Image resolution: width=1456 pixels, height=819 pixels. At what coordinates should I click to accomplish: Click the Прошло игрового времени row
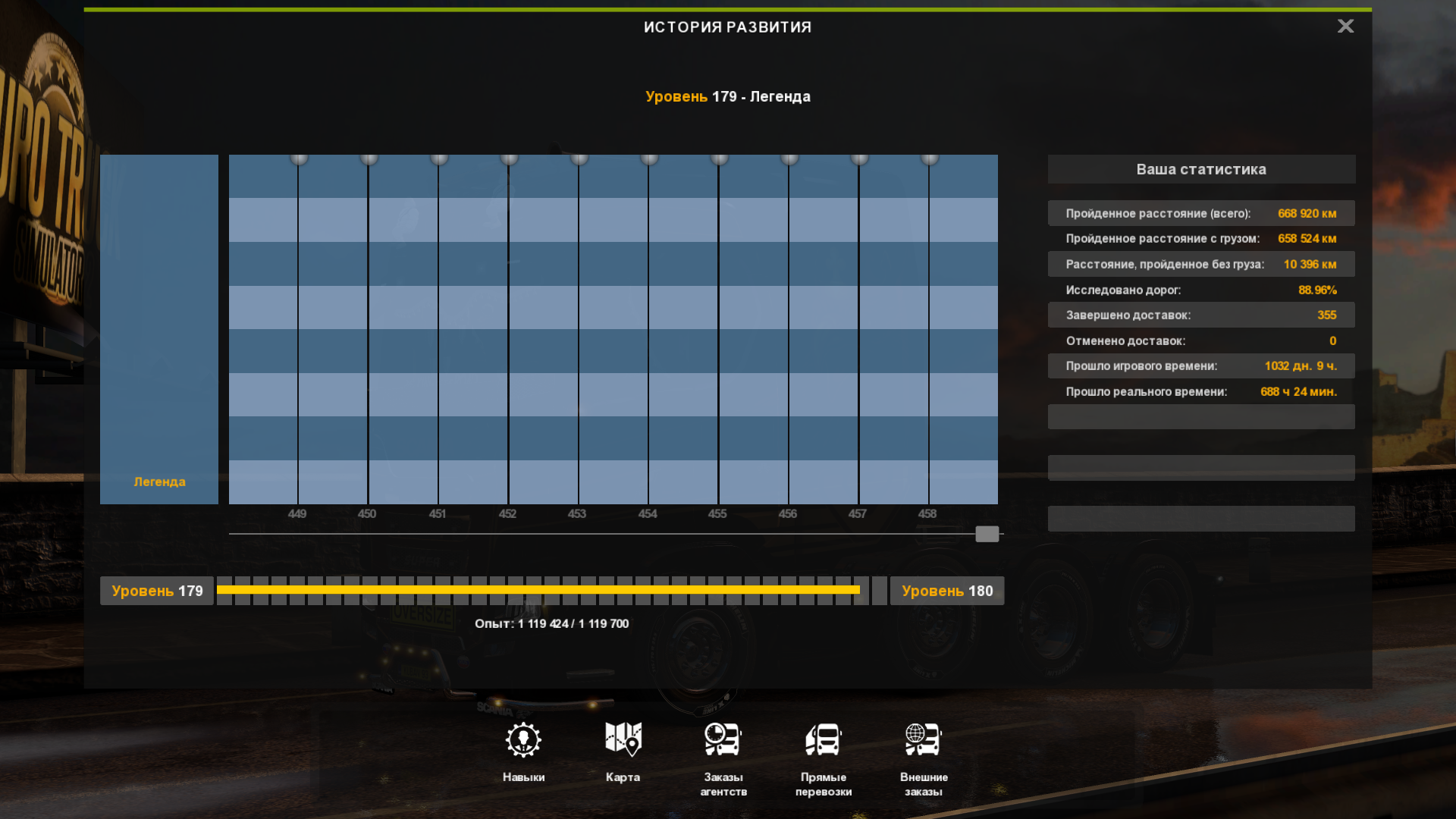(1201, 366)
